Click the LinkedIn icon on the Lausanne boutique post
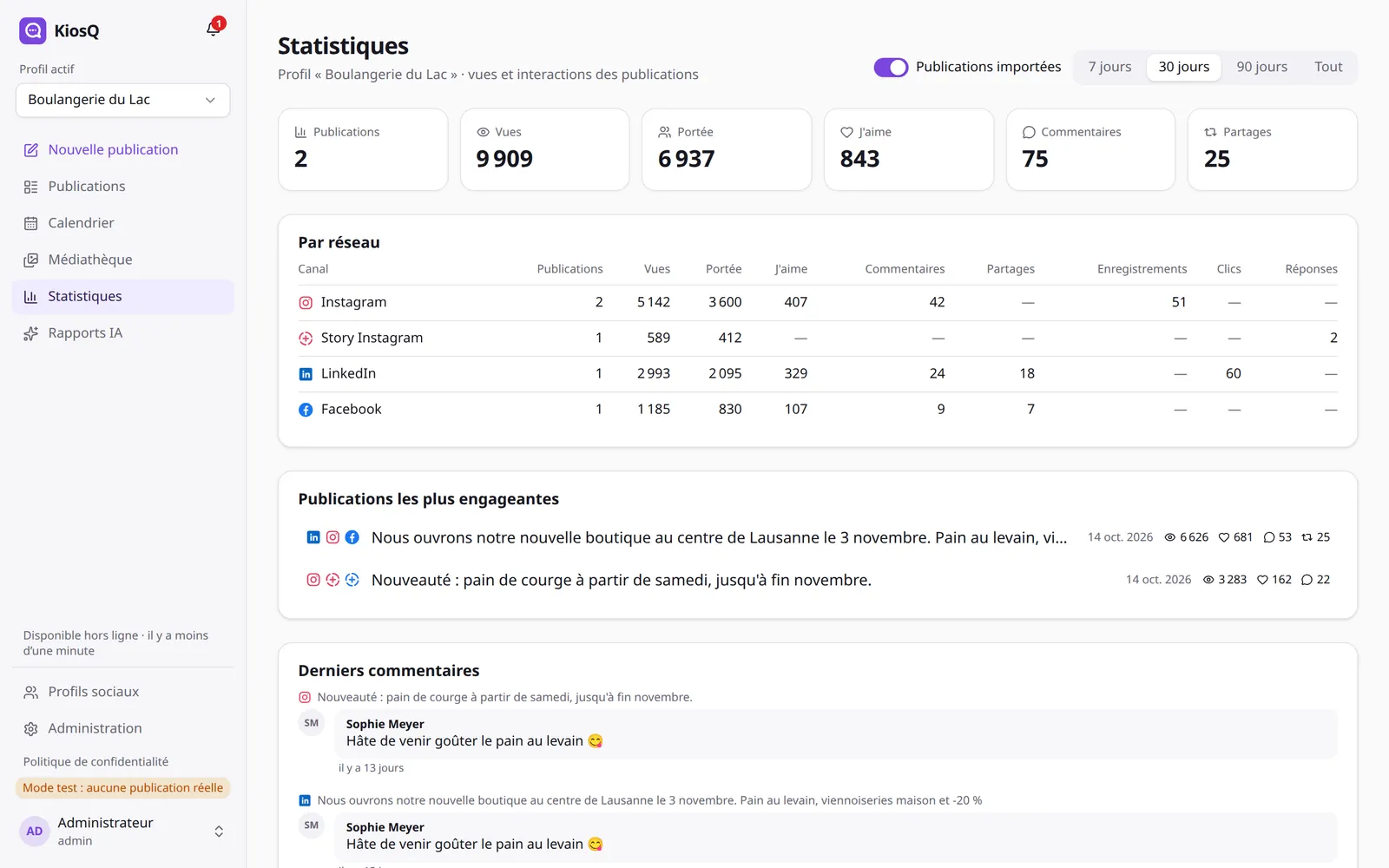The image size is (1389, 868). pos(313,537)
